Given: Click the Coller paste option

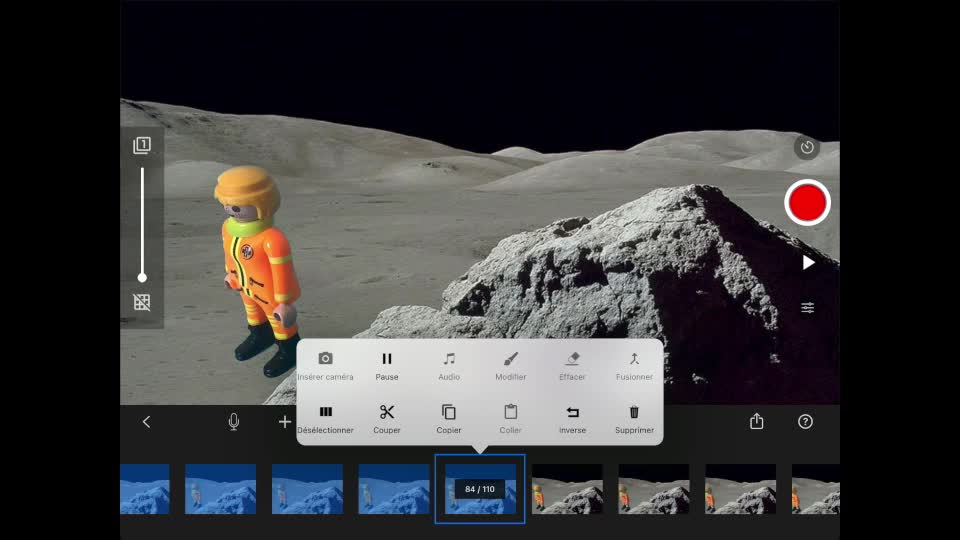Looking at the screenshot, I should (510, 412).
